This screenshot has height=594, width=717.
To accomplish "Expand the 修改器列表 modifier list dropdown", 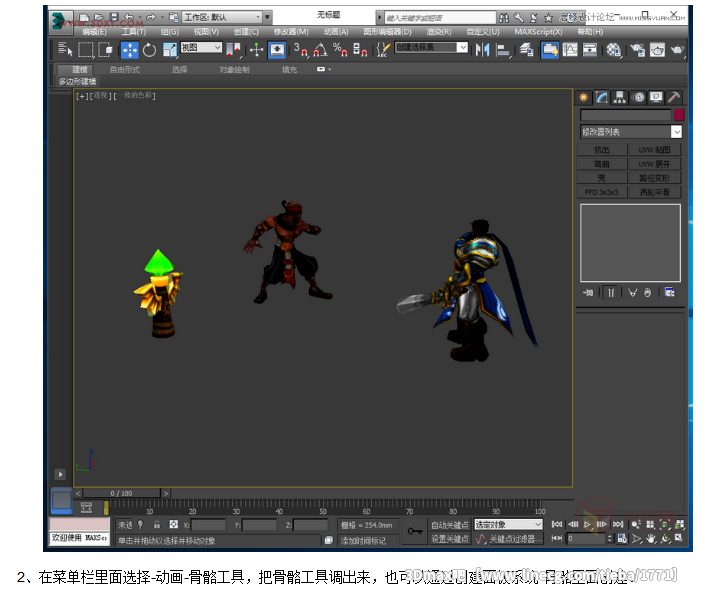I will tap(676, 132).
